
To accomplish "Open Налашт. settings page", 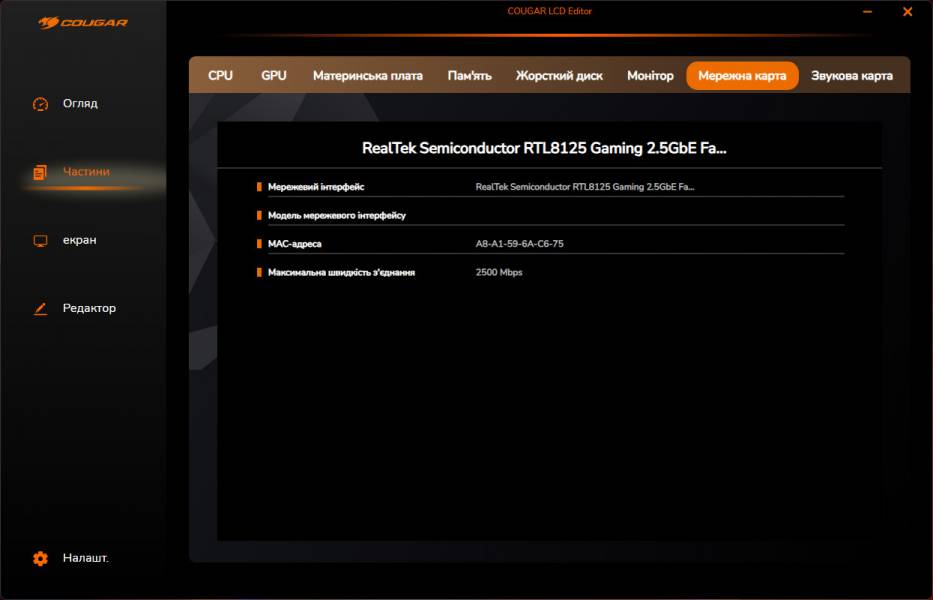I will click(85, 559).
